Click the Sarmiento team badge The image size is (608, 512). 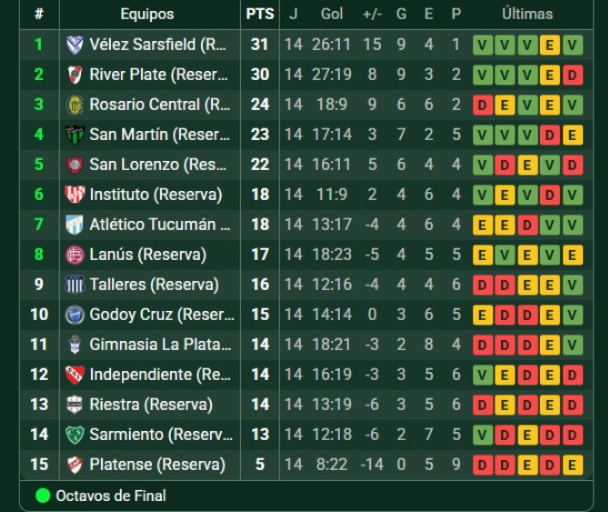click(x=74, y=435)
